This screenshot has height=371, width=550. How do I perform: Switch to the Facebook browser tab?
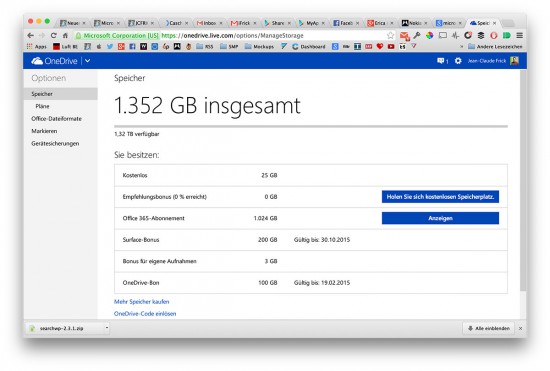coord(346,23)
